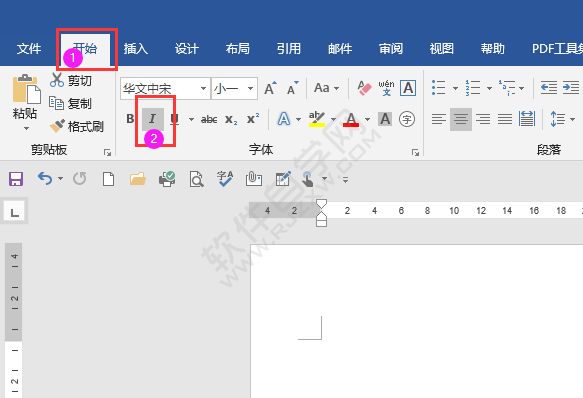This screenshot has width=583, height=398.
Task: Expand the Paste options arrow
Action: [26, 129]
